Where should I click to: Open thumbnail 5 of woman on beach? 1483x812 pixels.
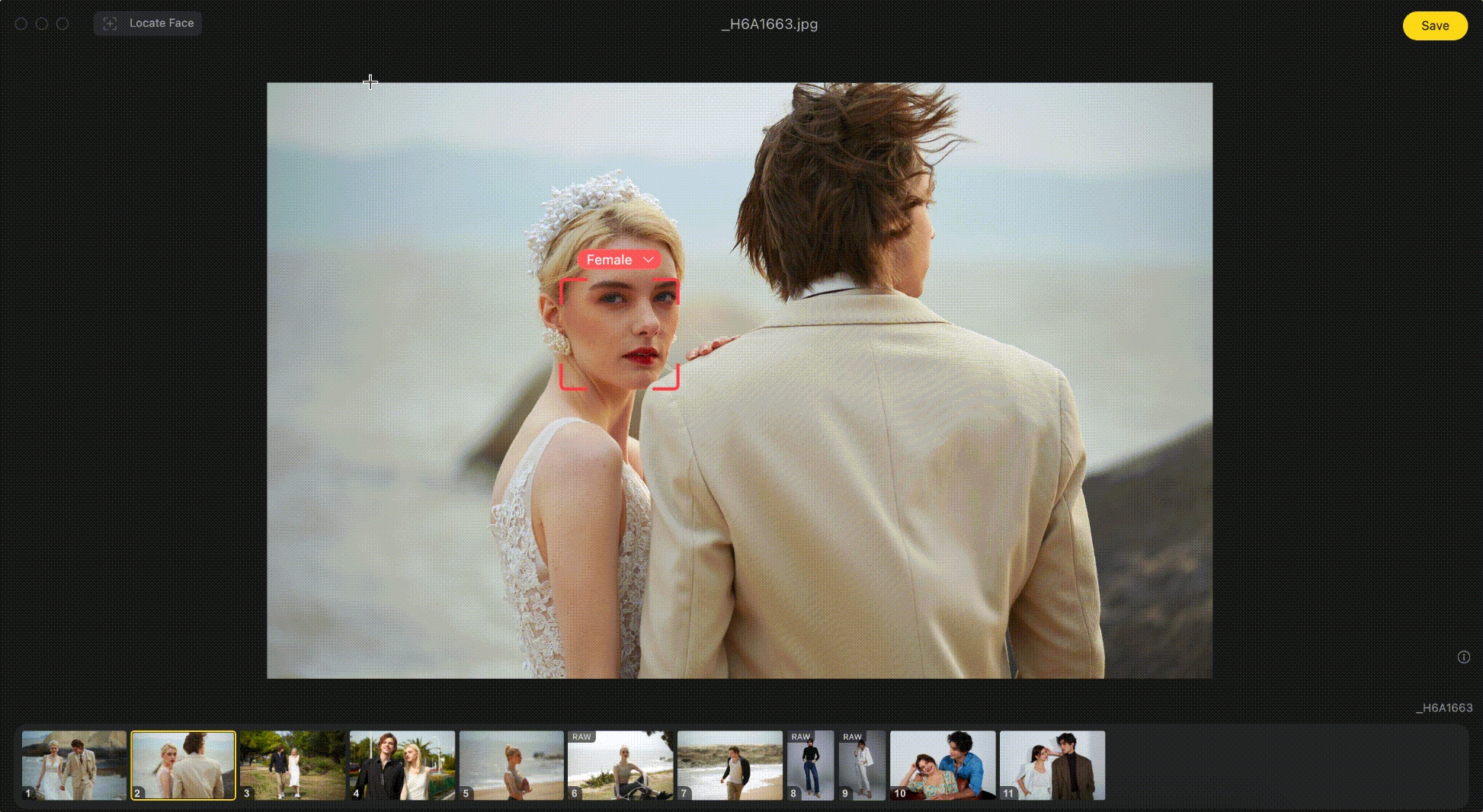tap(511, 765)
